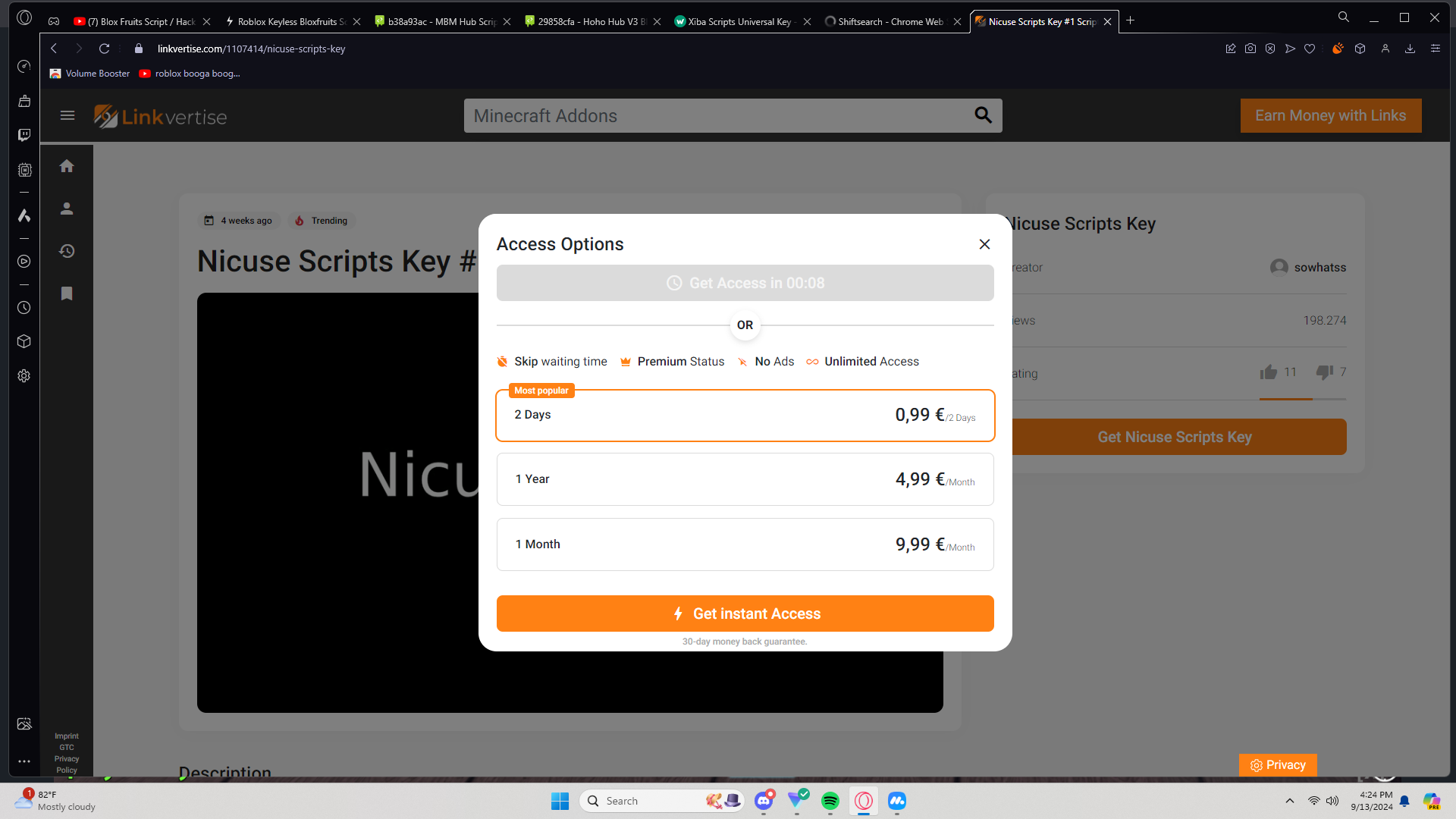1456x819 pixels.
Task: Click the browser snapshot camera icon
Action: click(1250, 49)
